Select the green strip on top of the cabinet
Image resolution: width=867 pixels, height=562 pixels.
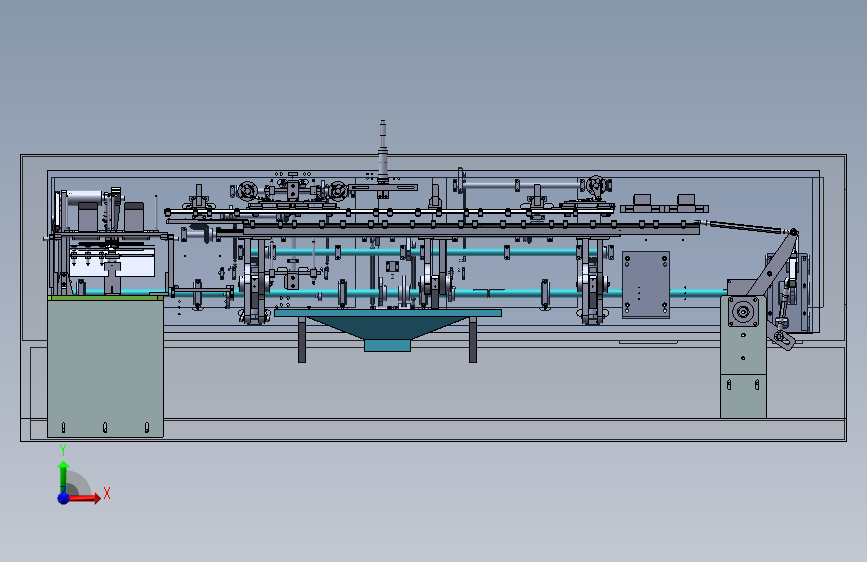pyautogui.click(x=105, y=298)
